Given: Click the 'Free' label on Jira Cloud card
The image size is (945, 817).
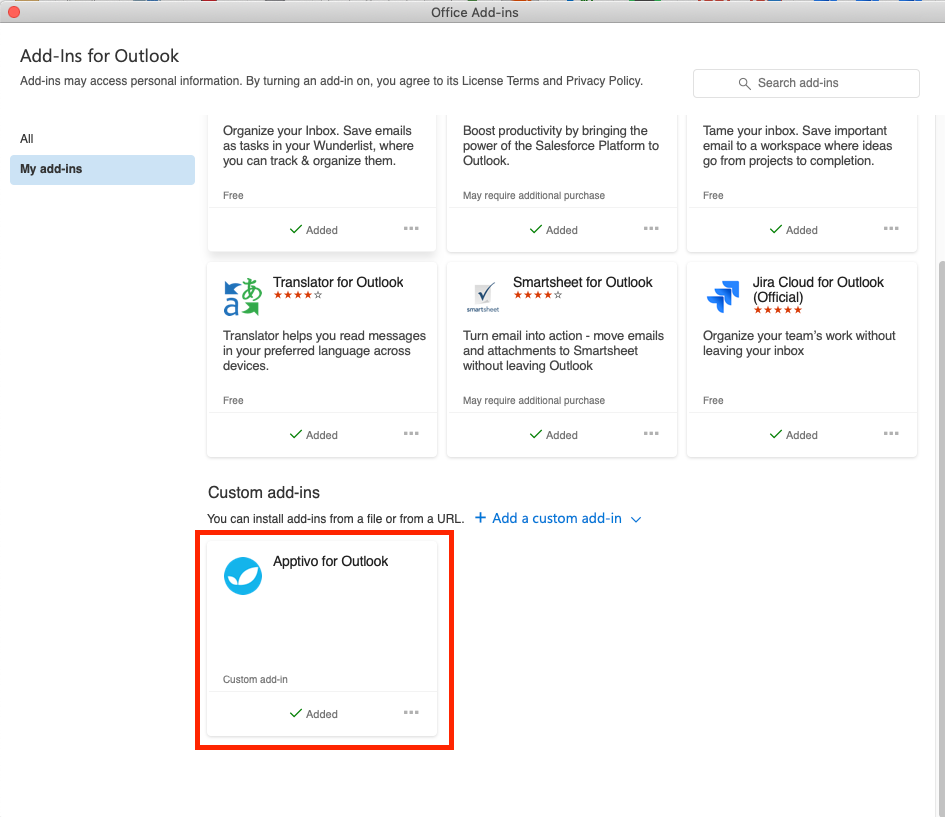Looking at the screenshot, I should click(x=713, y=400).
